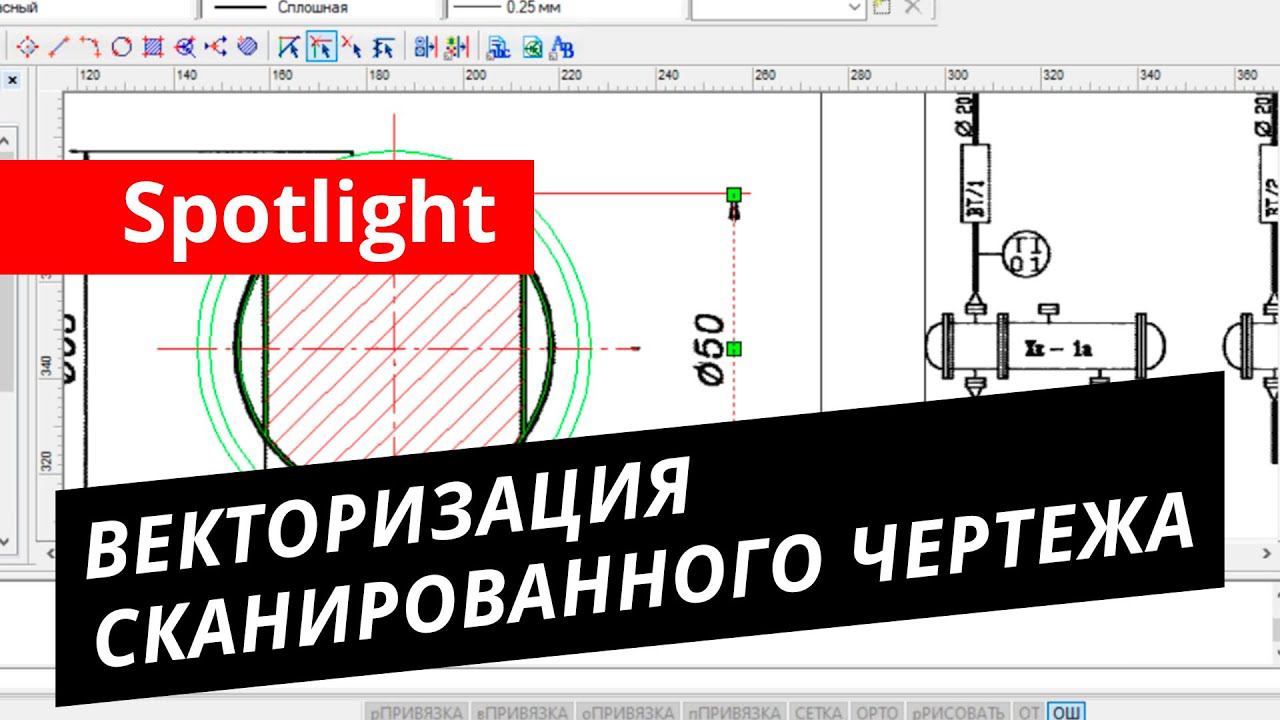Select the red circle tracing tool

pyautogui.click(x=121, y=46)
